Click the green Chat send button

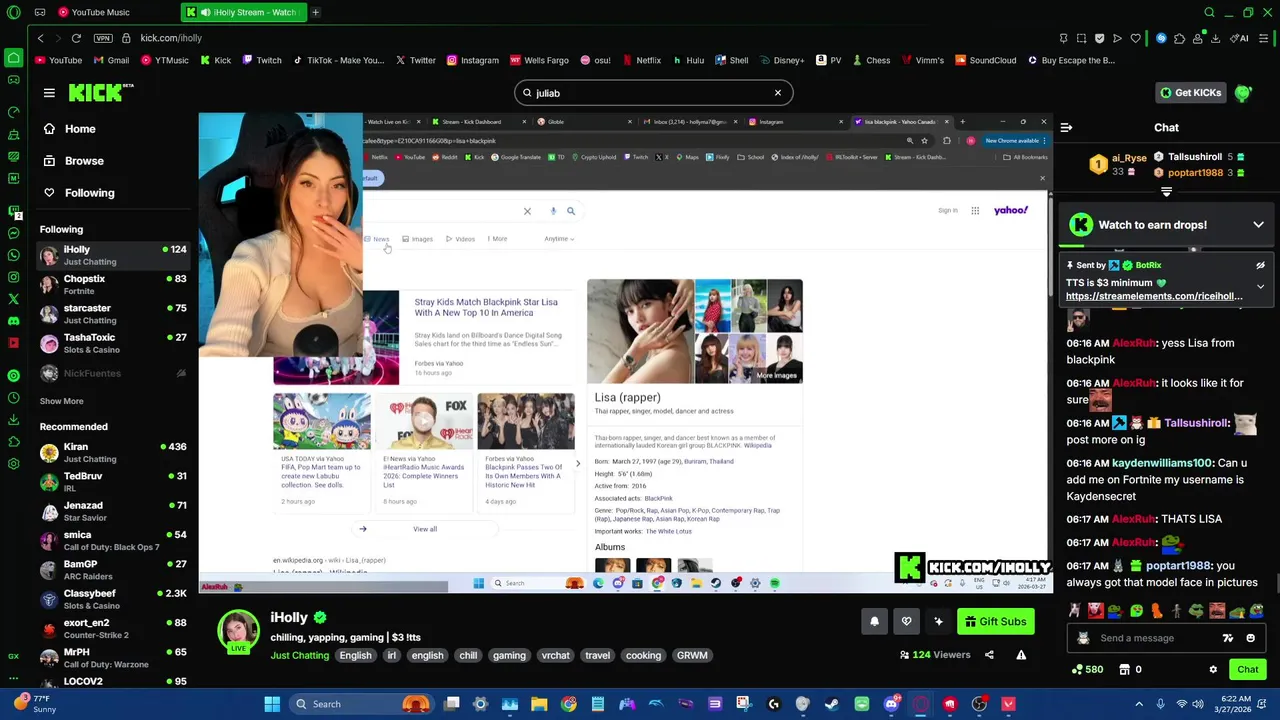coord(1247,670)
